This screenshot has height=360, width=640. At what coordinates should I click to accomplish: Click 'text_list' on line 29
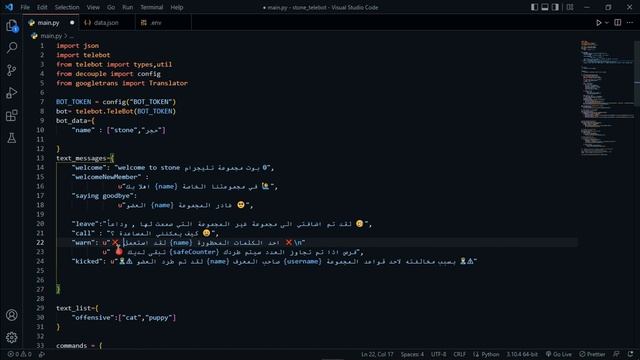click(x=73, y=308)
